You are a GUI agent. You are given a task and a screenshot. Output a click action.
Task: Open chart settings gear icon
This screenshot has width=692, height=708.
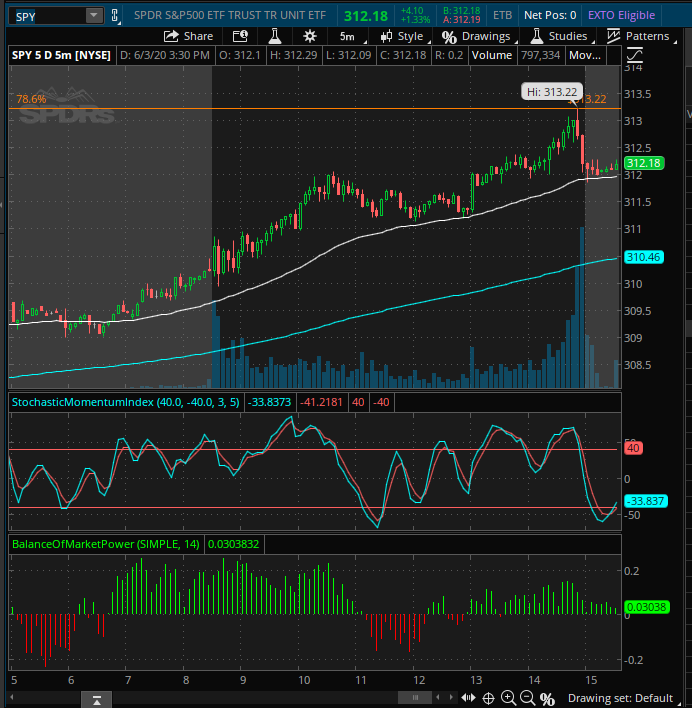310,36
